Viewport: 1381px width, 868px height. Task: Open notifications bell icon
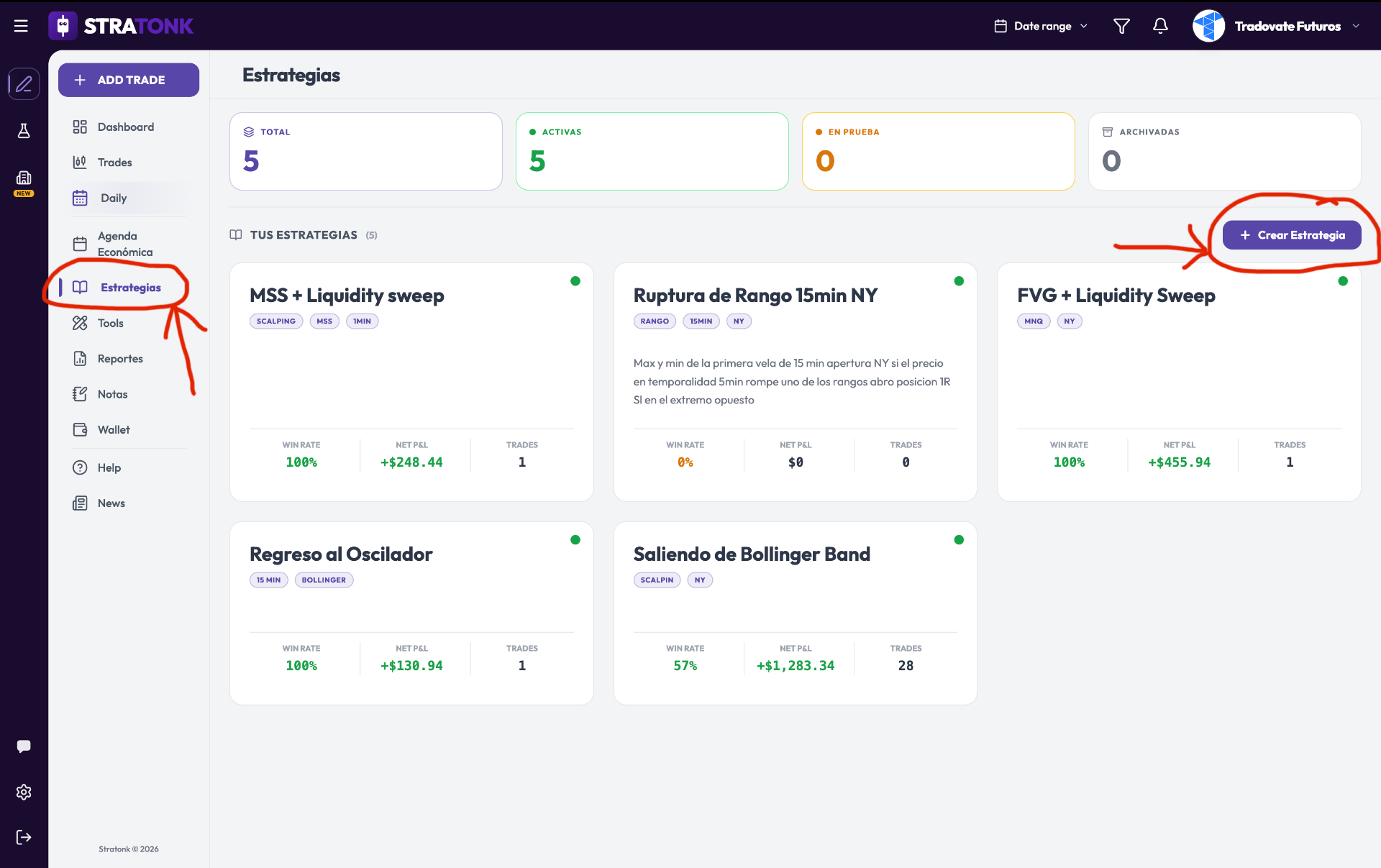click(1160, 26)
